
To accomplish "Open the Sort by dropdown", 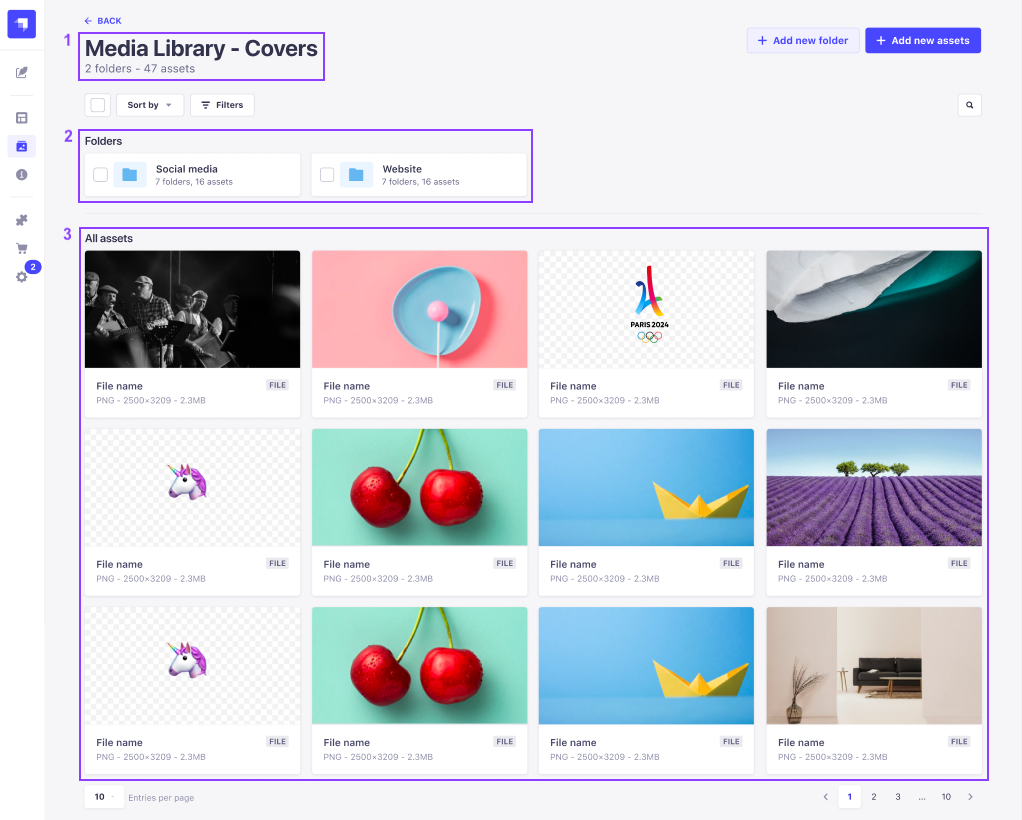I will 149,104.
